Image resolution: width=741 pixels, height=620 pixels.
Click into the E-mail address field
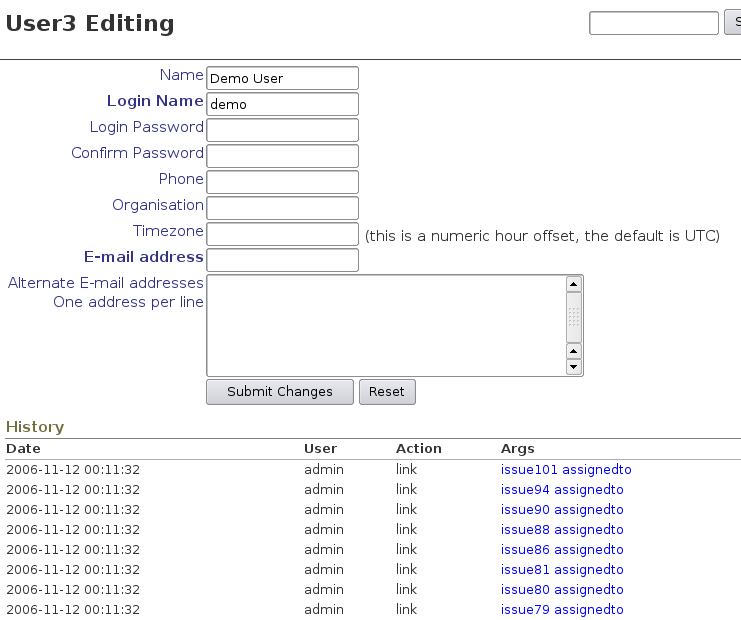[x=282, y=260]
